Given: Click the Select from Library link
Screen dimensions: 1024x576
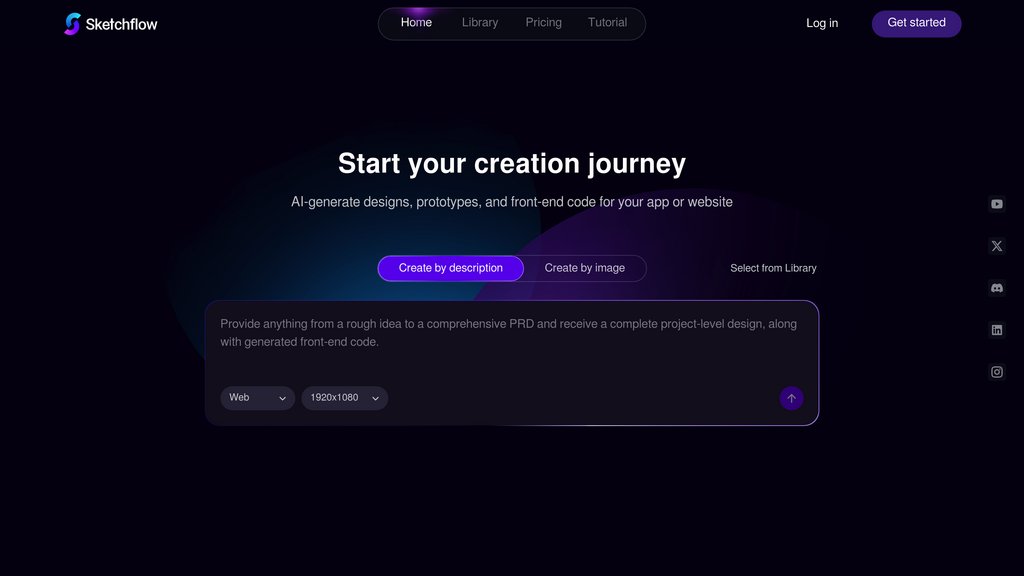Looking at the screenshot, I should [x=773, y=268].
